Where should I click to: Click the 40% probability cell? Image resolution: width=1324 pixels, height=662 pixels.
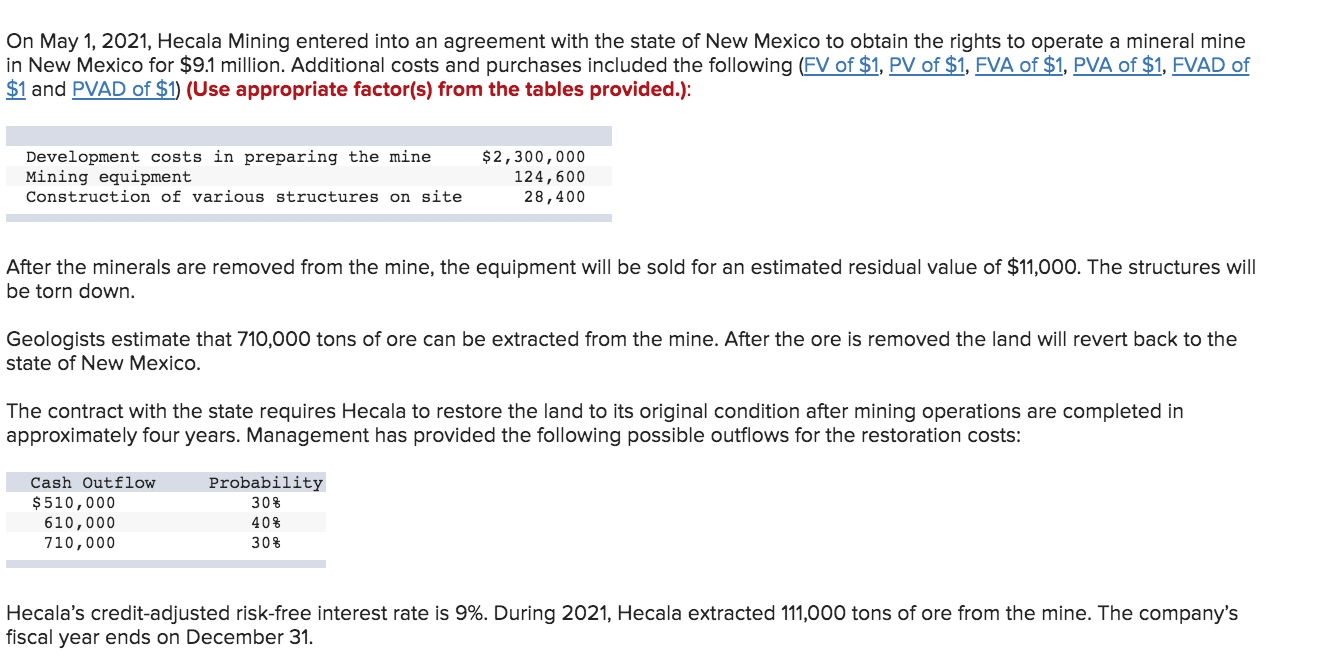(x=266, y=523)
